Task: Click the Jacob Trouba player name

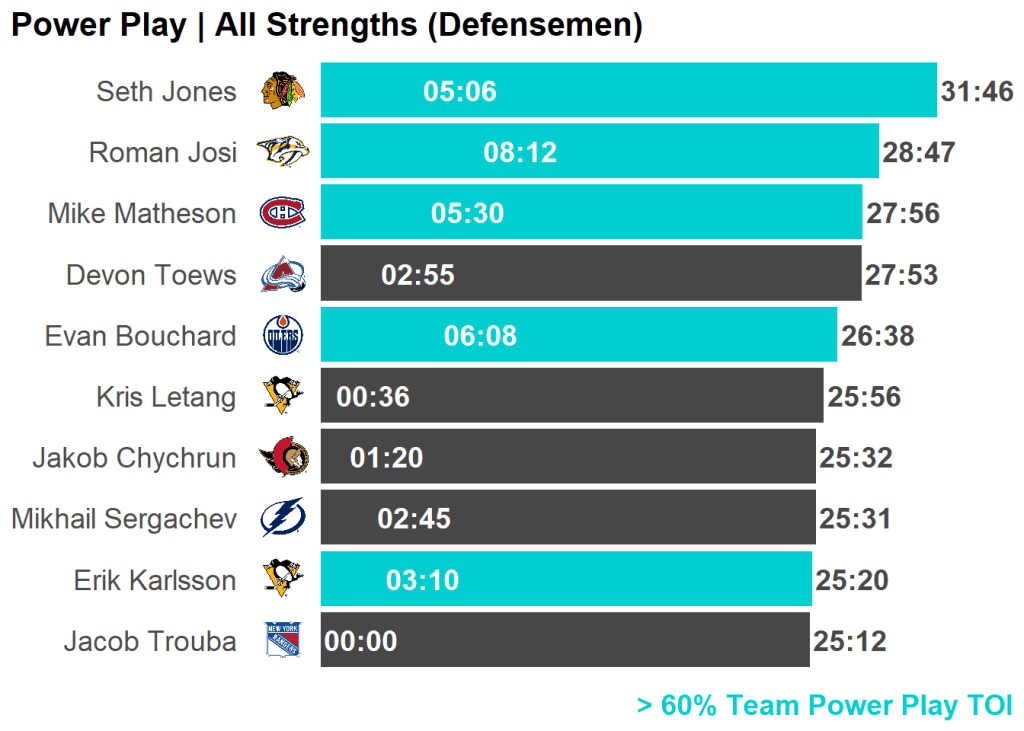Action: click(150, 641)
